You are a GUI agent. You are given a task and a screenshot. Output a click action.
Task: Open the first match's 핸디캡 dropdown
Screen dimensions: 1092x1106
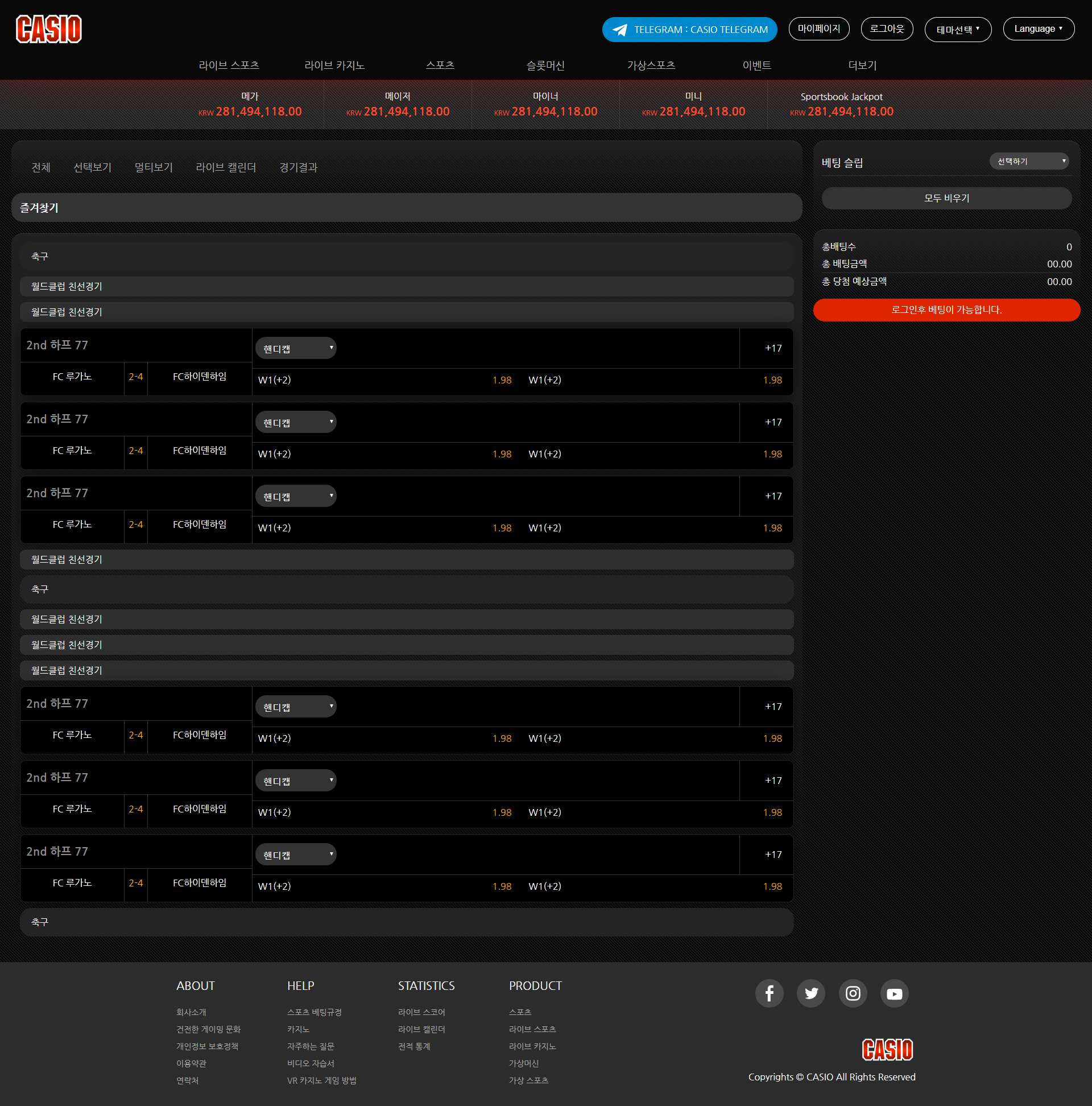295,348
